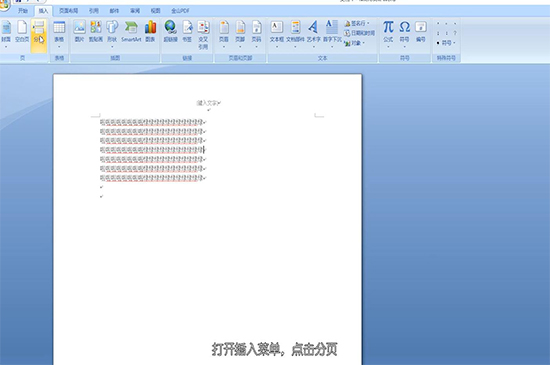Open the signature line (签名行) dropdown
Viewport: 550px width, 365px height.
[x=357, y=23]
